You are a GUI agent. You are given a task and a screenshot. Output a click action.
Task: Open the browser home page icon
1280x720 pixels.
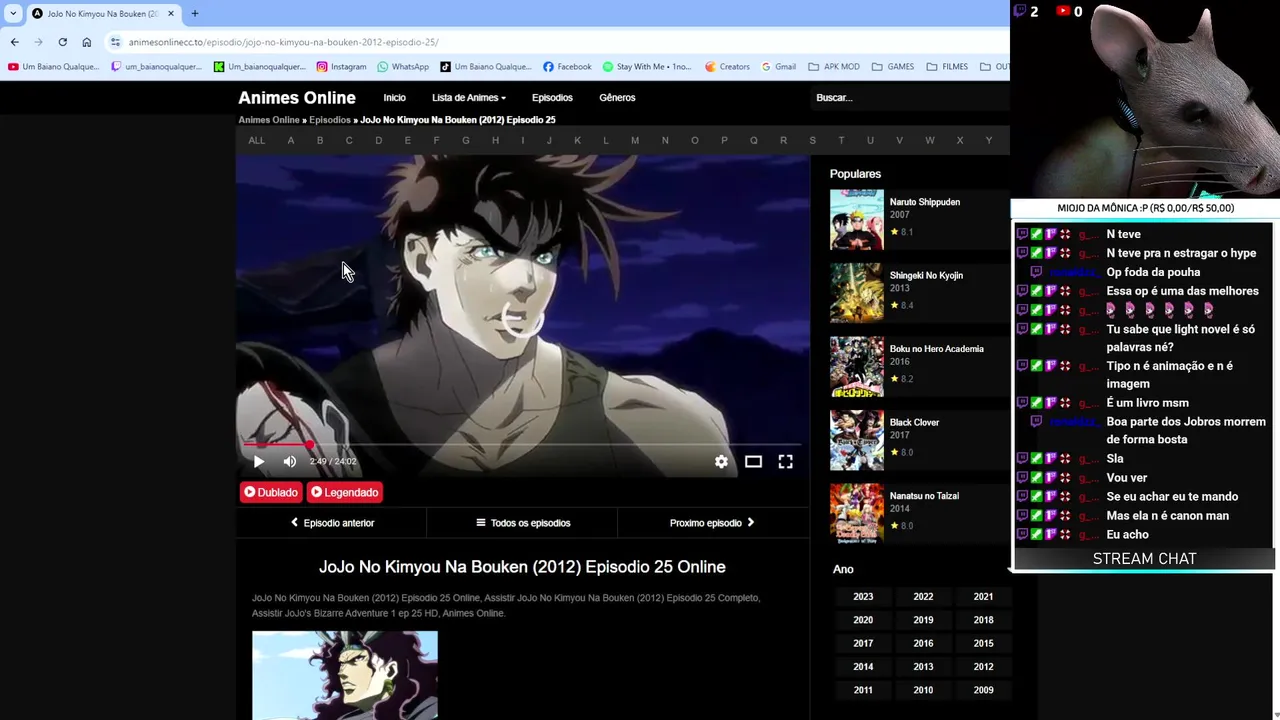87,42
